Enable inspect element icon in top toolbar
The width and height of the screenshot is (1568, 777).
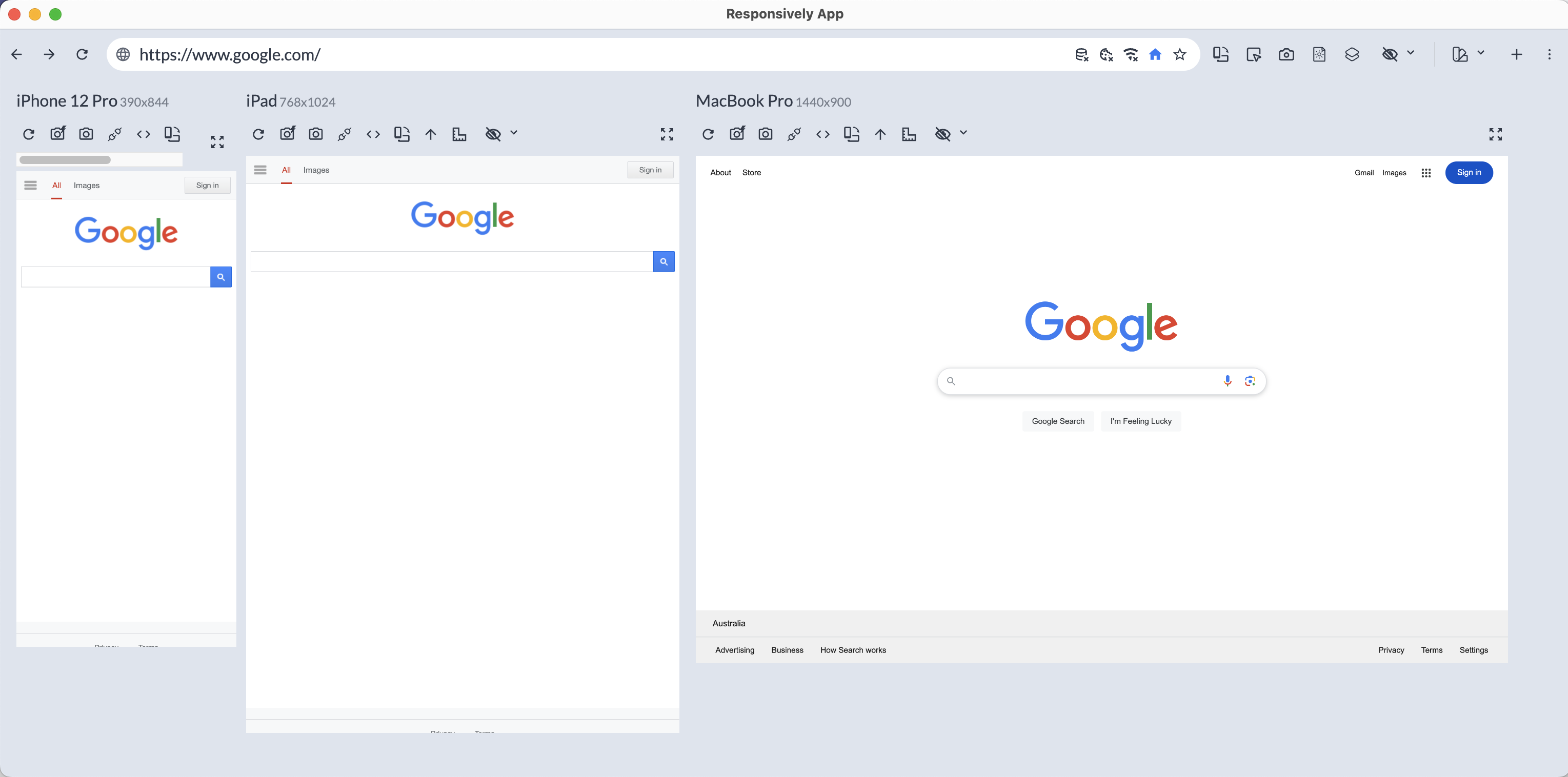(x=1254, y=55)
